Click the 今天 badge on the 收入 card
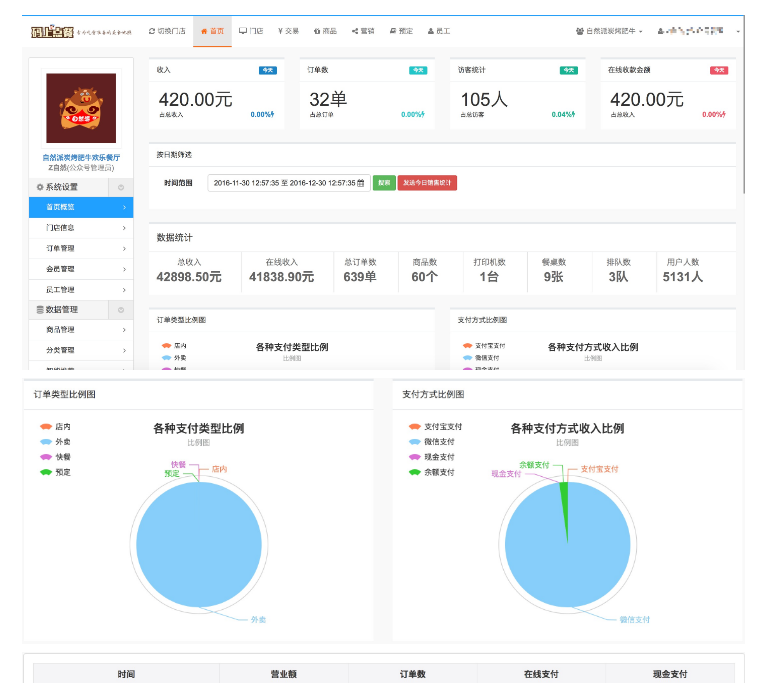The height and width of the screenshot is (683, 765). click(268, 70)
